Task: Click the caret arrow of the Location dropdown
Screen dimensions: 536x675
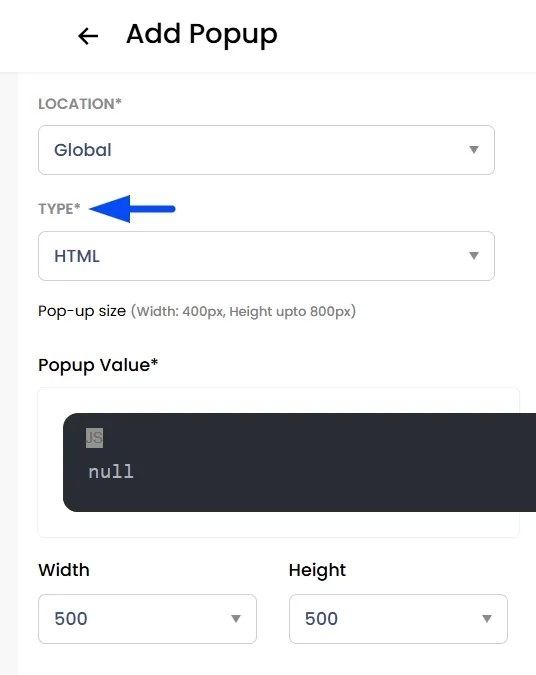Action: (x=474, y=150)
